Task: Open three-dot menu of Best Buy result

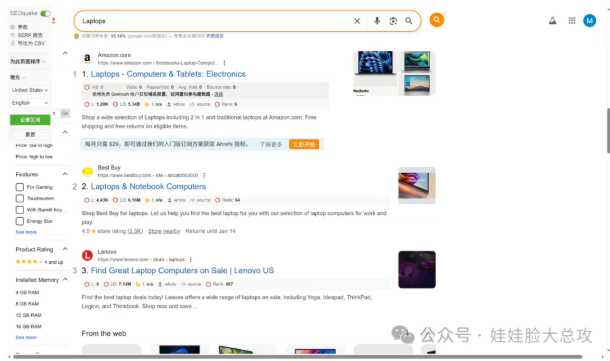Action: (x=204, y=175)
